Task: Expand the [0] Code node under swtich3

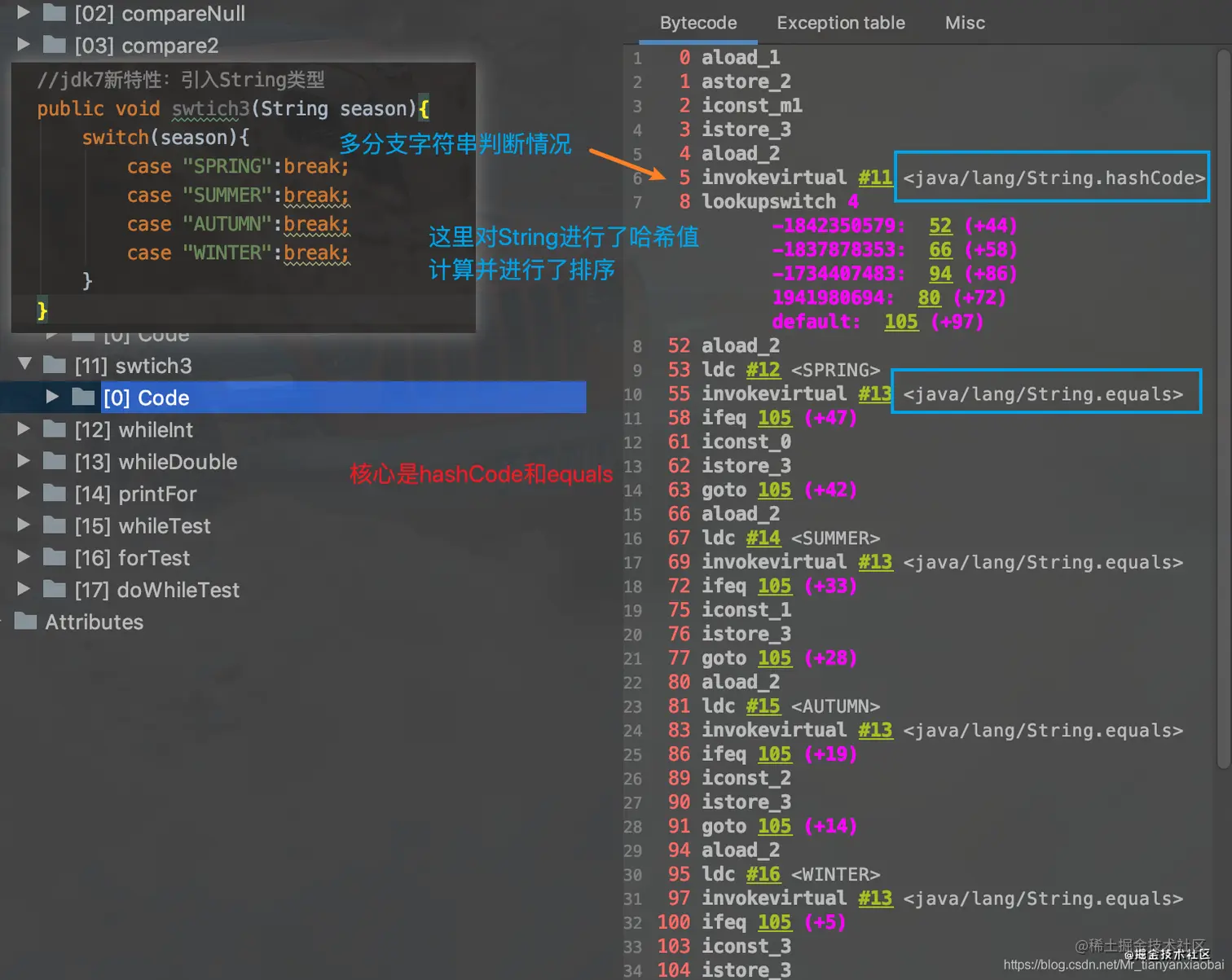Action: click(x=52, y=397)
